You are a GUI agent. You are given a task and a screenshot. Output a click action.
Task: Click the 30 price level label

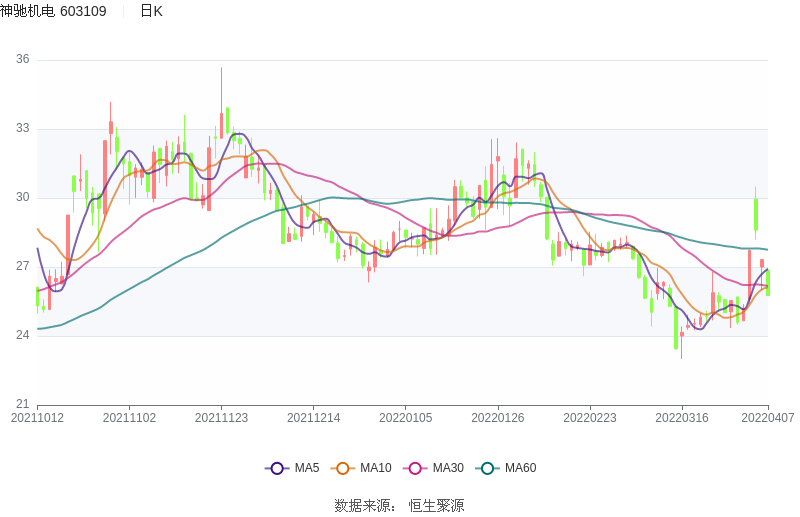(22, 197)
